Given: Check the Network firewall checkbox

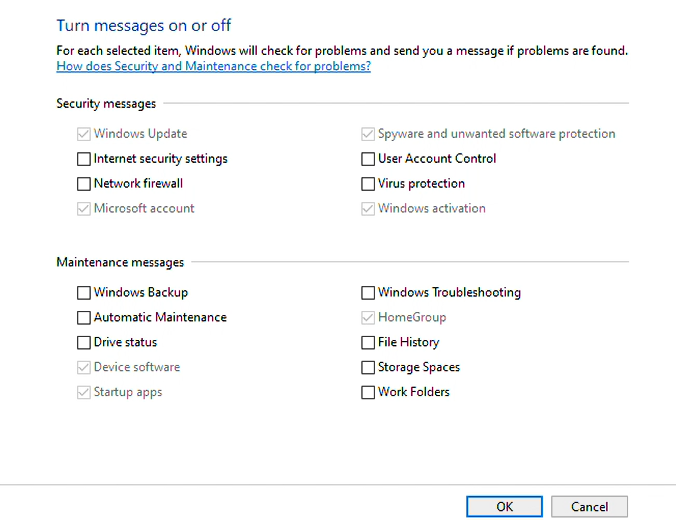Looking at the screenshot, I should (84, 184).
